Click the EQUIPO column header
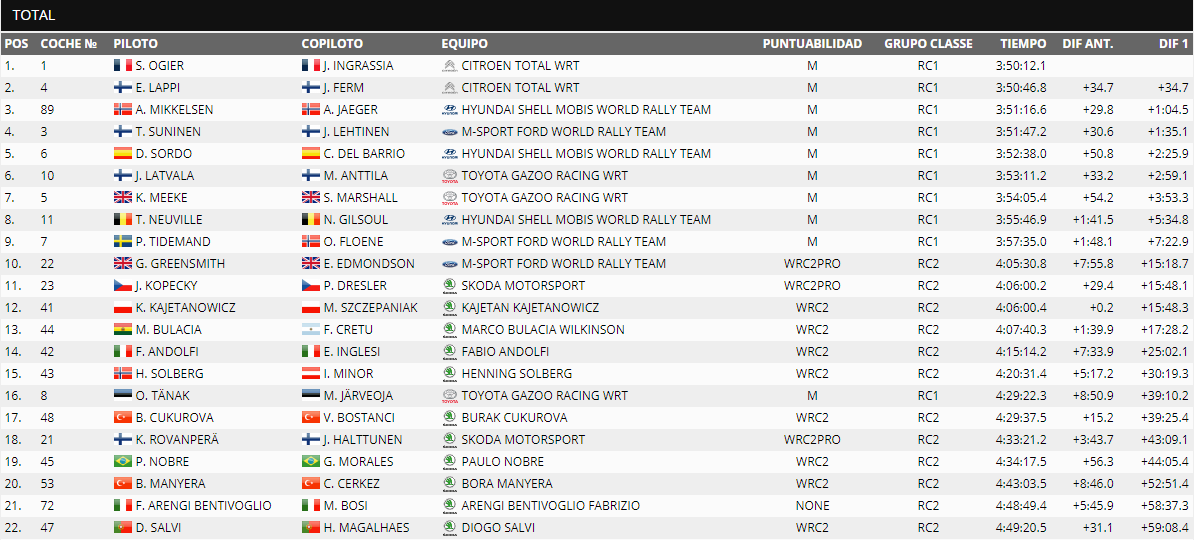Image resolution: width=1194 pixels, height=540 pixels. (x=465, y=44)
